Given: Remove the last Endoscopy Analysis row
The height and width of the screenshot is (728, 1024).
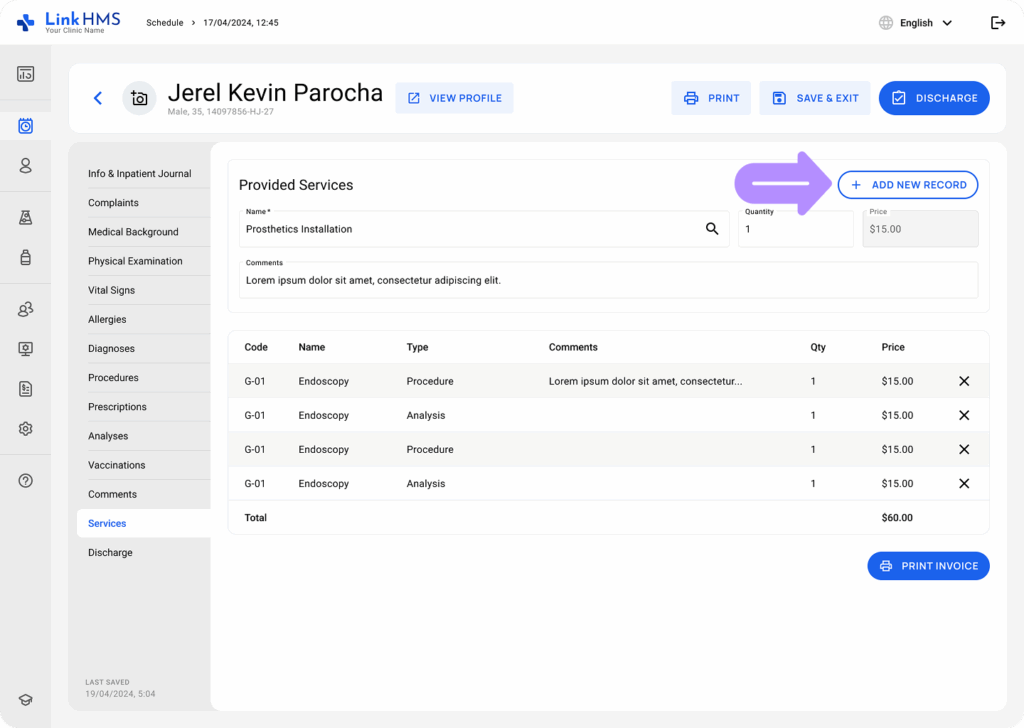Looking at the screenshot, I should 964,484.
